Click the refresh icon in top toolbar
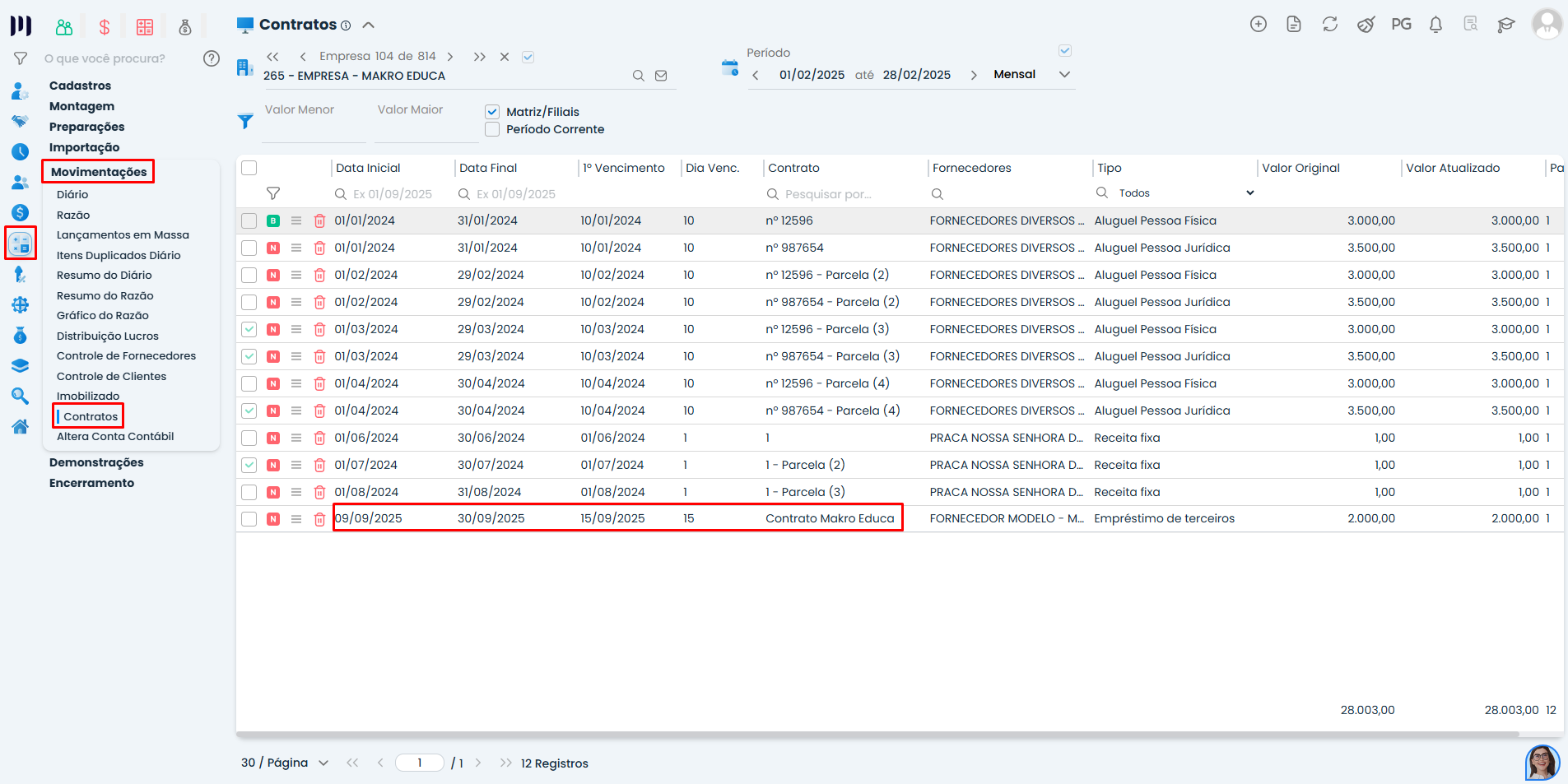This screenshot has height=784, width=1568. click(1329, 25)
